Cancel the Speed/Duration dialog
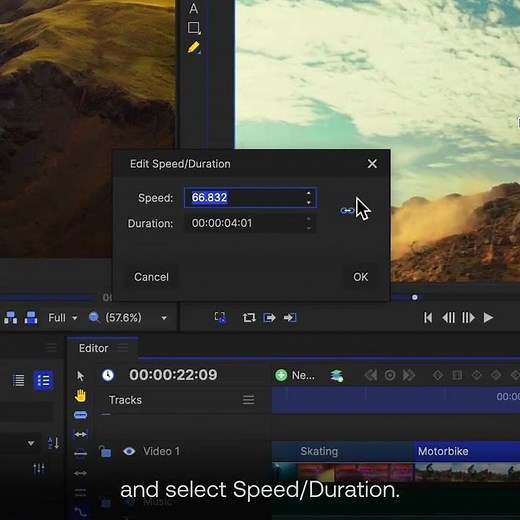This screenshot has width=520, height=520. point(151,277)
